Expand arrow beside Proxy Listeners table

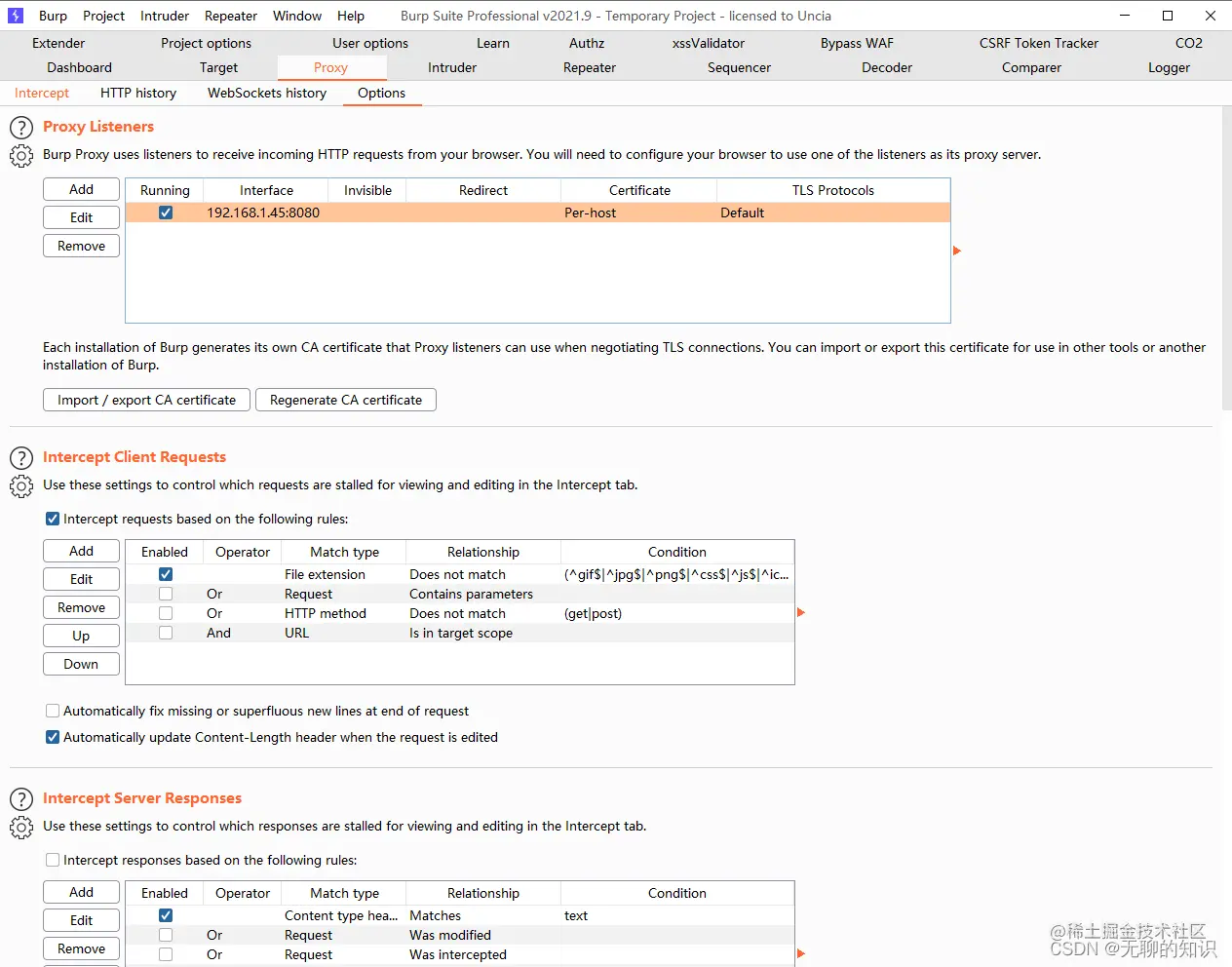coord(957,251)
